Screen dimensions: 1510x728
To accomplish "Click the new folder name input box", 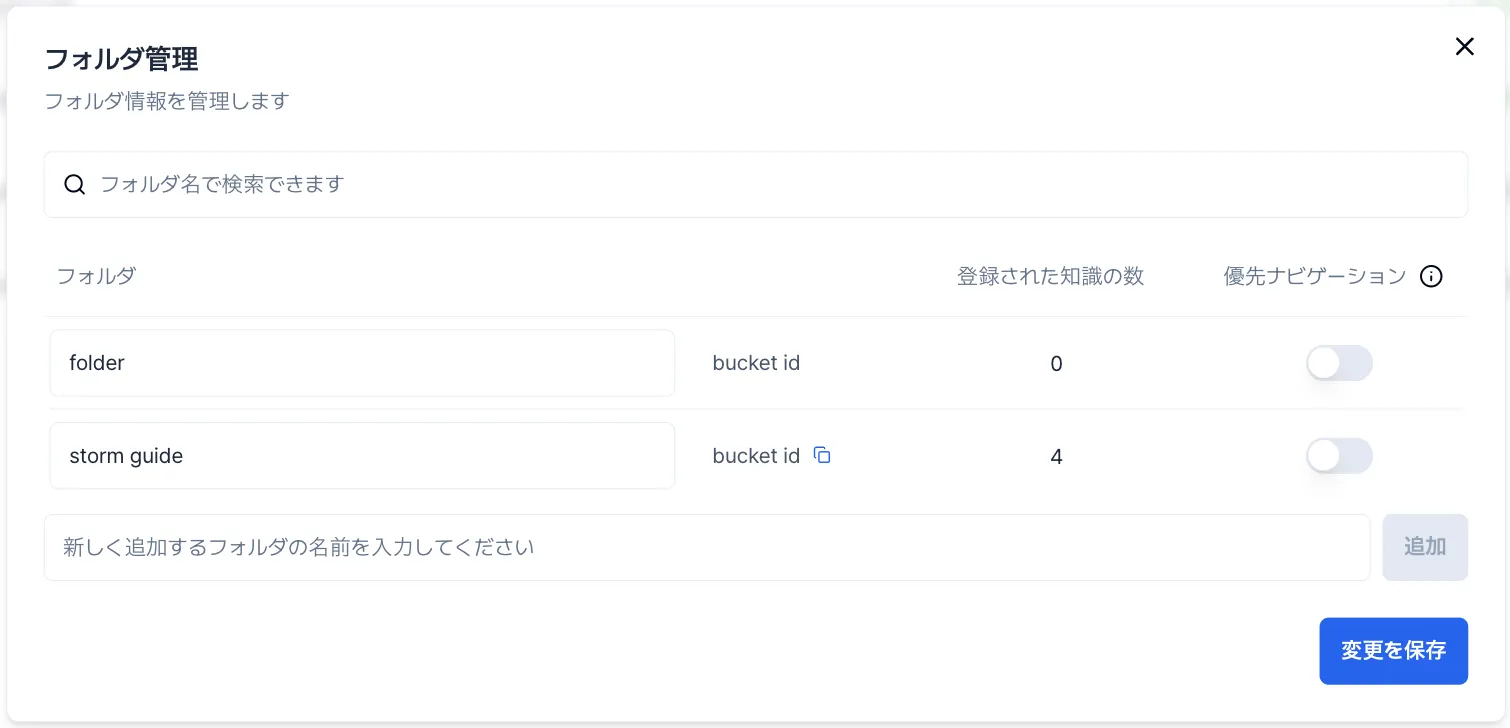I will 706,547.
